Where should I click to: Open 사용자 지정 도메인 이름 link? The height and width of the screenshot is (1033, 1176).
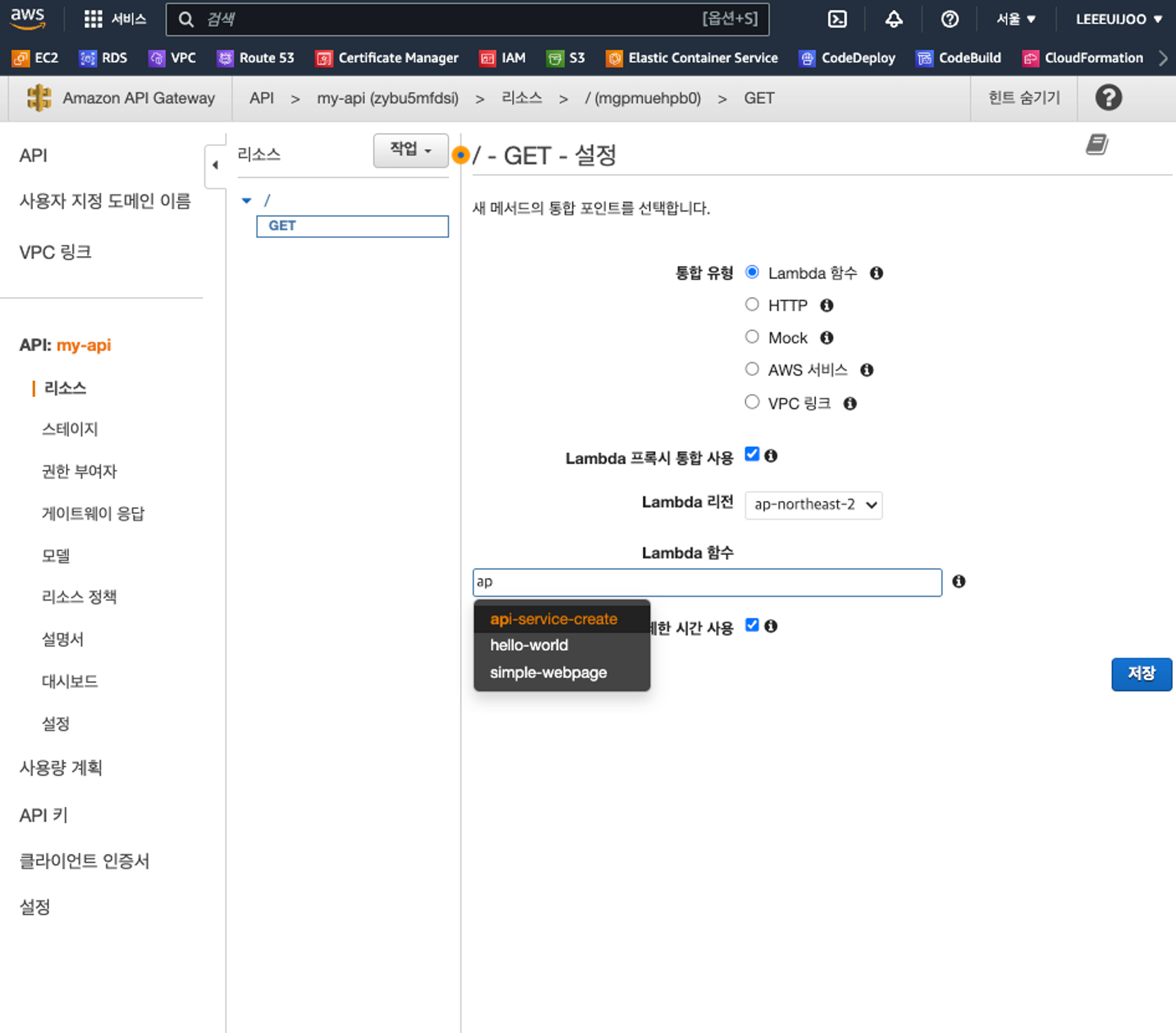[105, 201]
